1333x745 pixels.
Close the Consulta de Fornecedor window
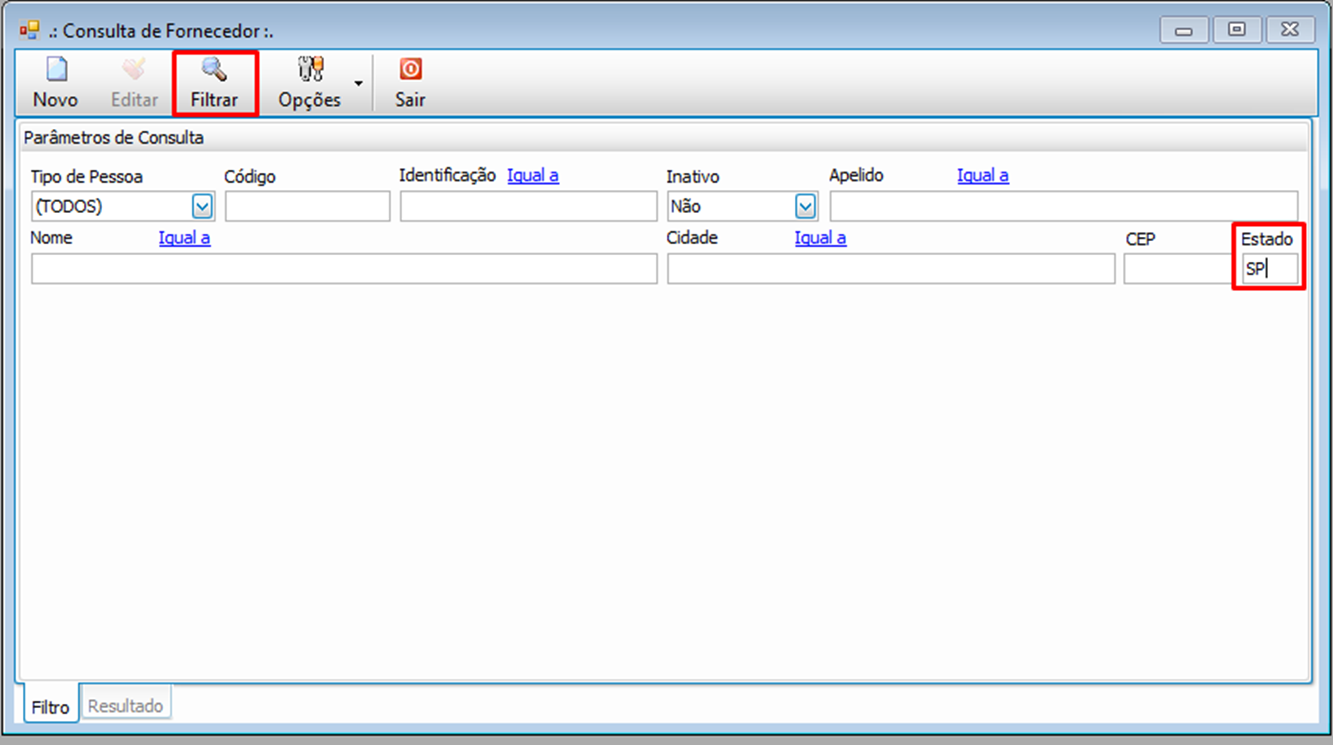1290,30
